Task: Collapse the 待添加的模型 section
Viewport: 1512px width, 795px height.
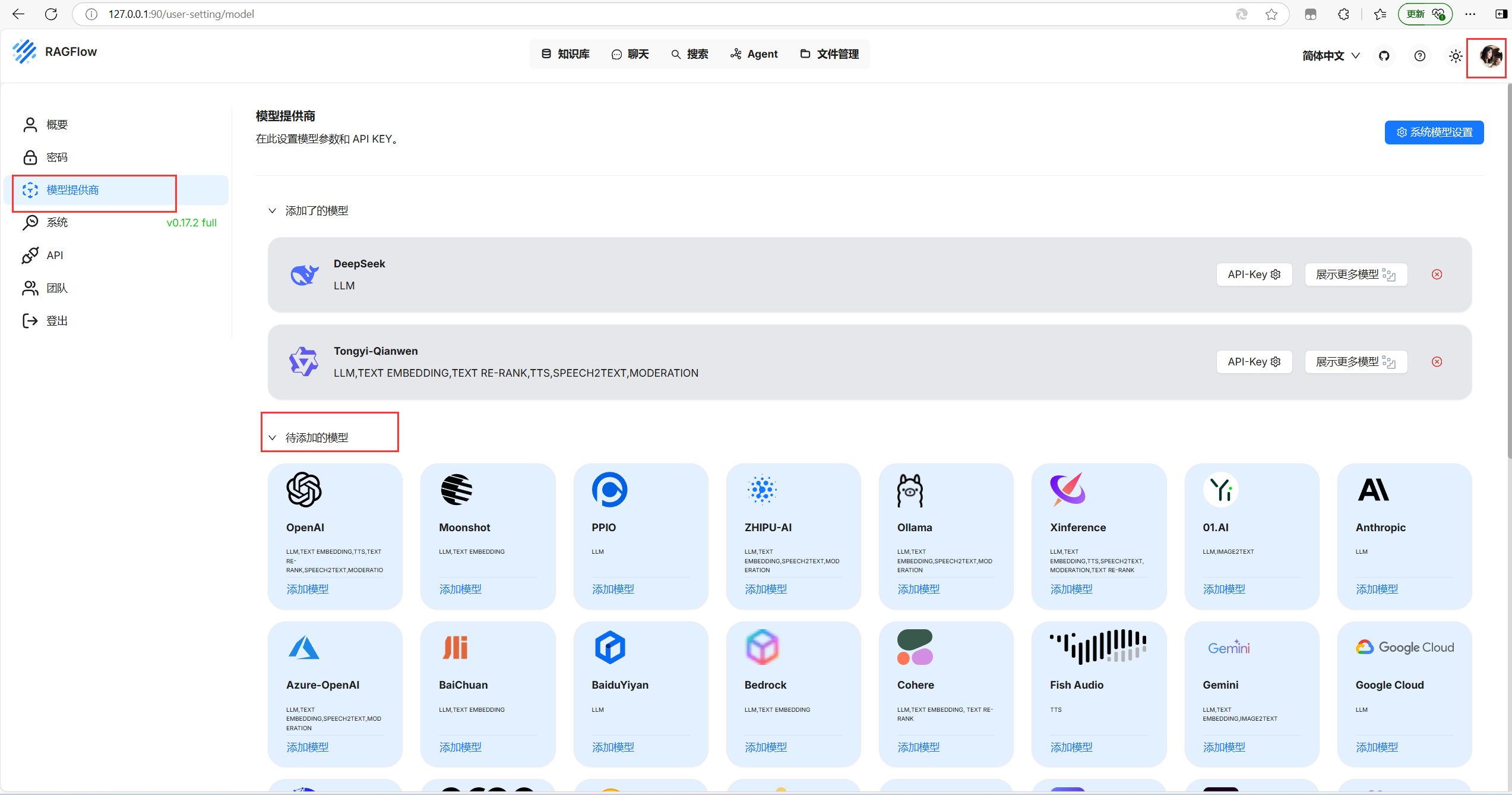Action: [x=273, y=438]
